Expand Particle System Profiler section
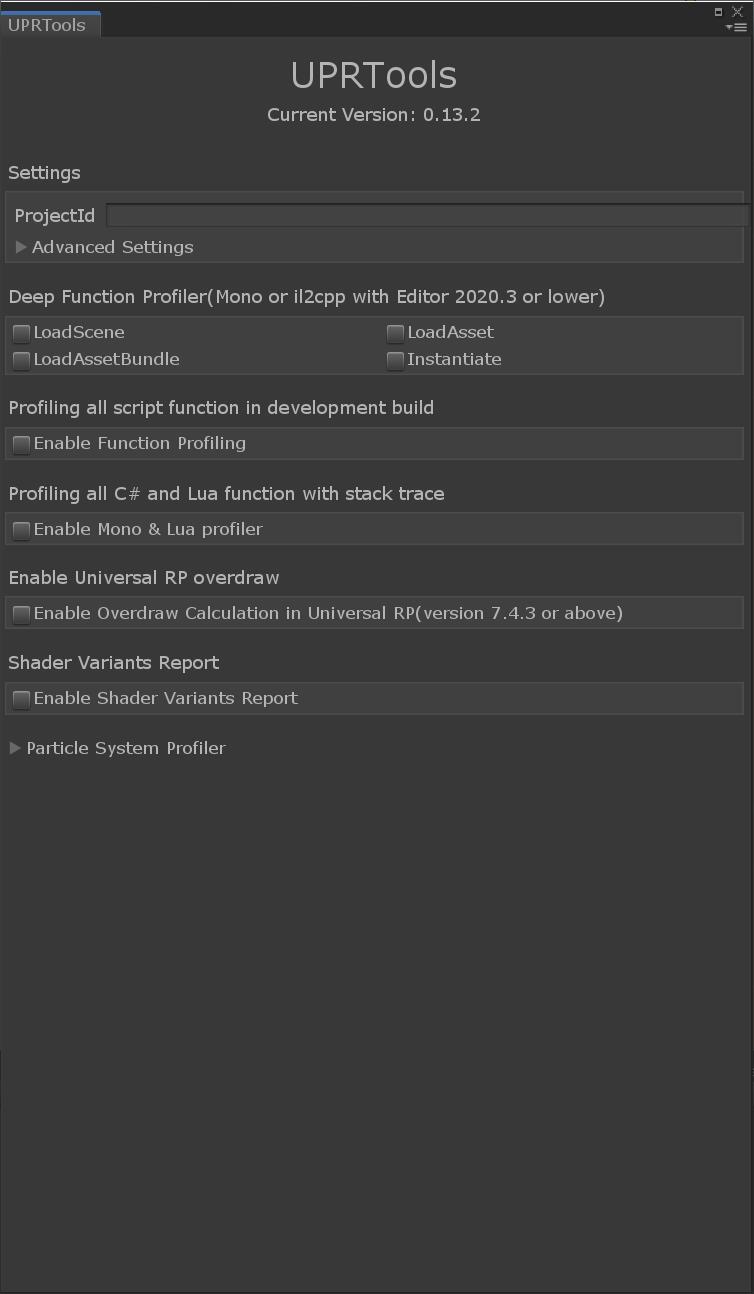 click(x=15, y=748)
